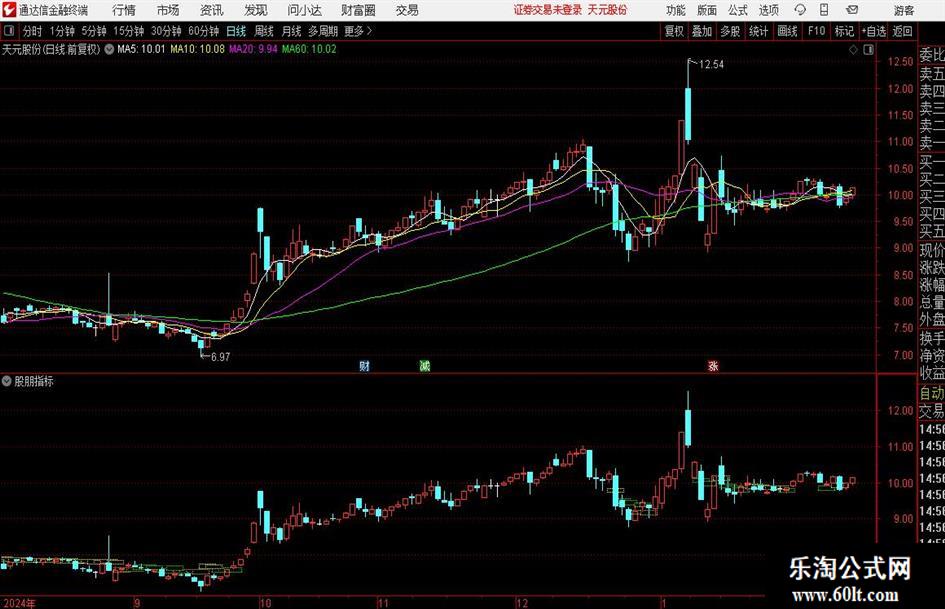
Task: Switch to the 1分钟 period tab
Action: [62, 31]
